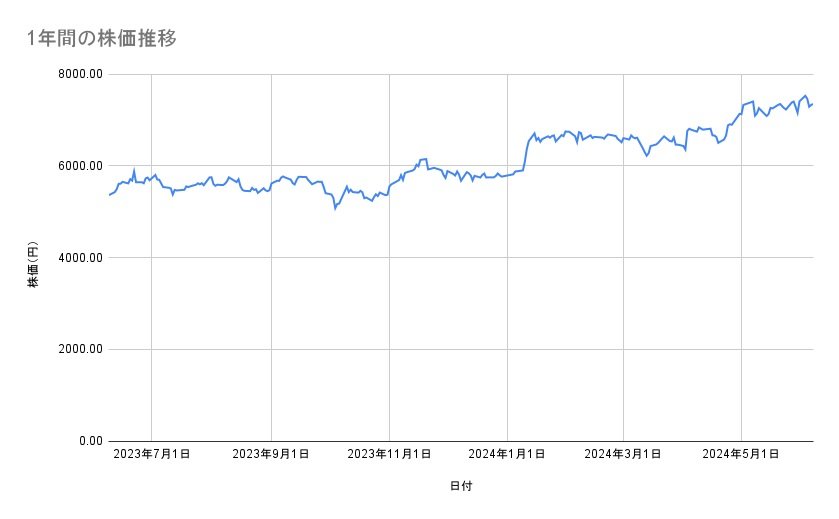Viewport: 839px width, 519px height.
Task: Click the rightmost end point of the price line
Action: click(x=812, y=104)
